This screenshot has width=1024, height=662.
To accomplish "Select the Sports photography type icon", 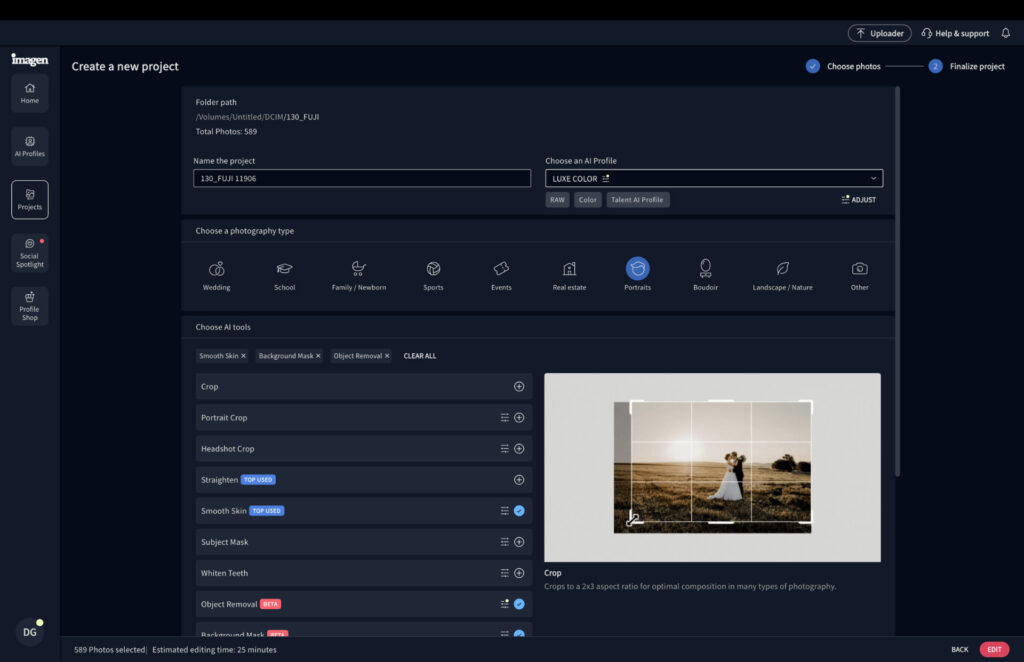I will click(x=433, y=270).
